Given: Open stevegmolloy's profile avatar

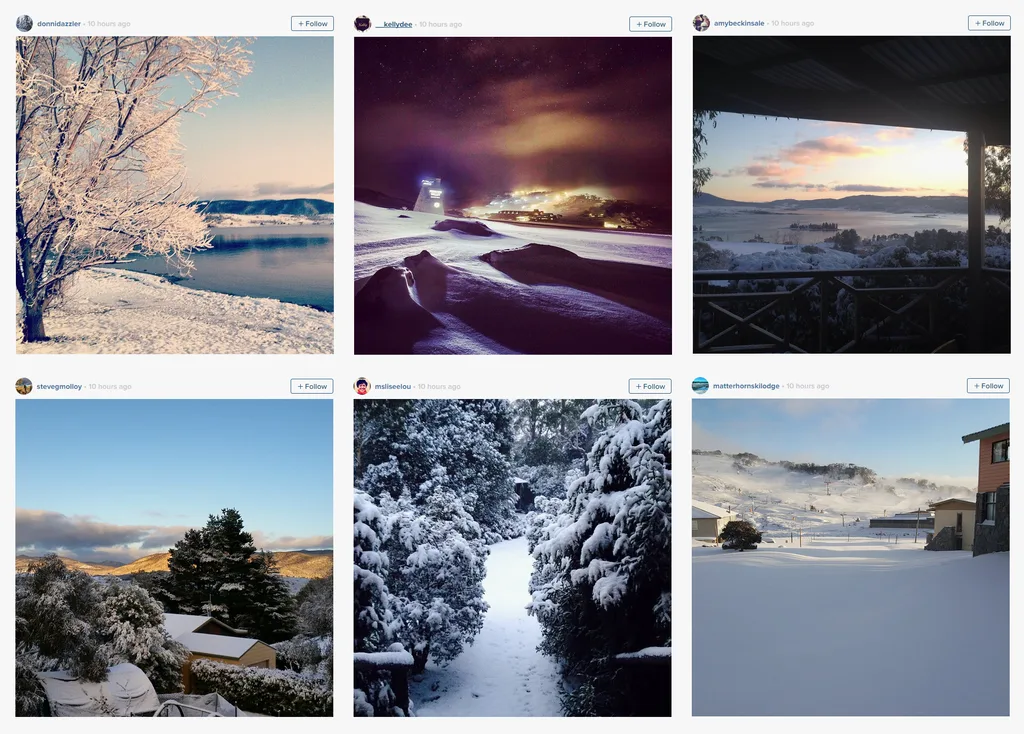Looking at the screenshot, I should [24, 386].
